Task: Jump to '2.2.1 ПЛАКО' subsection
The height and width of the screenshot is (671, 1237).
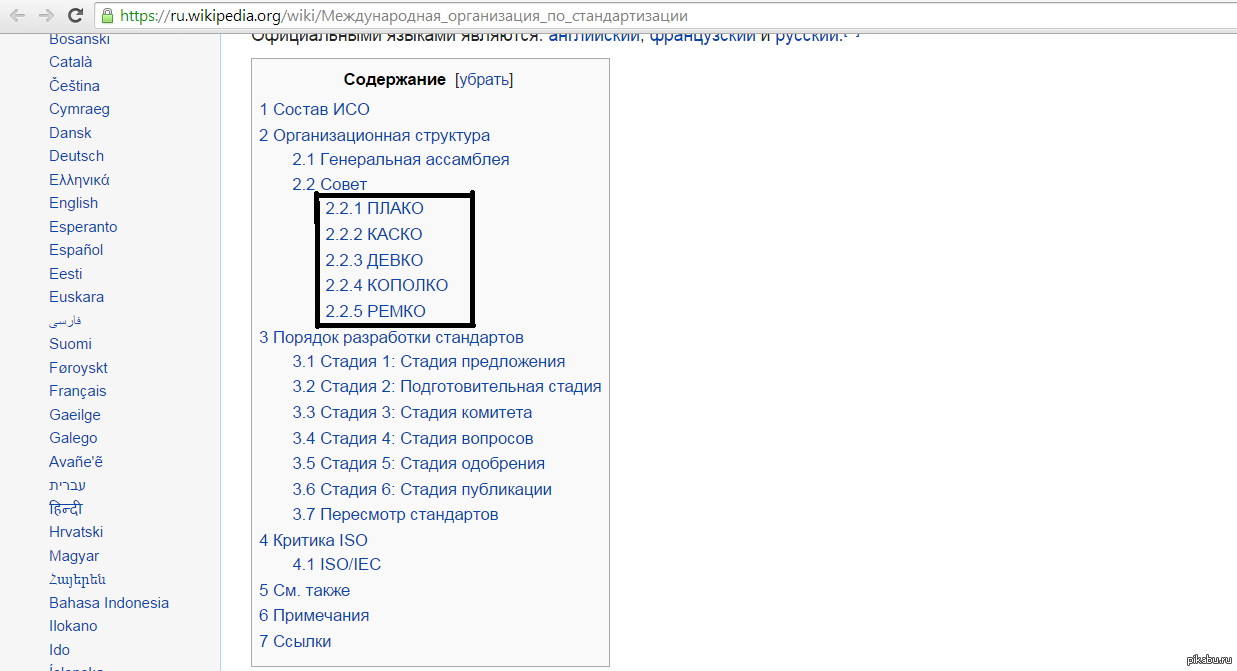Action: tap(374, 208)
